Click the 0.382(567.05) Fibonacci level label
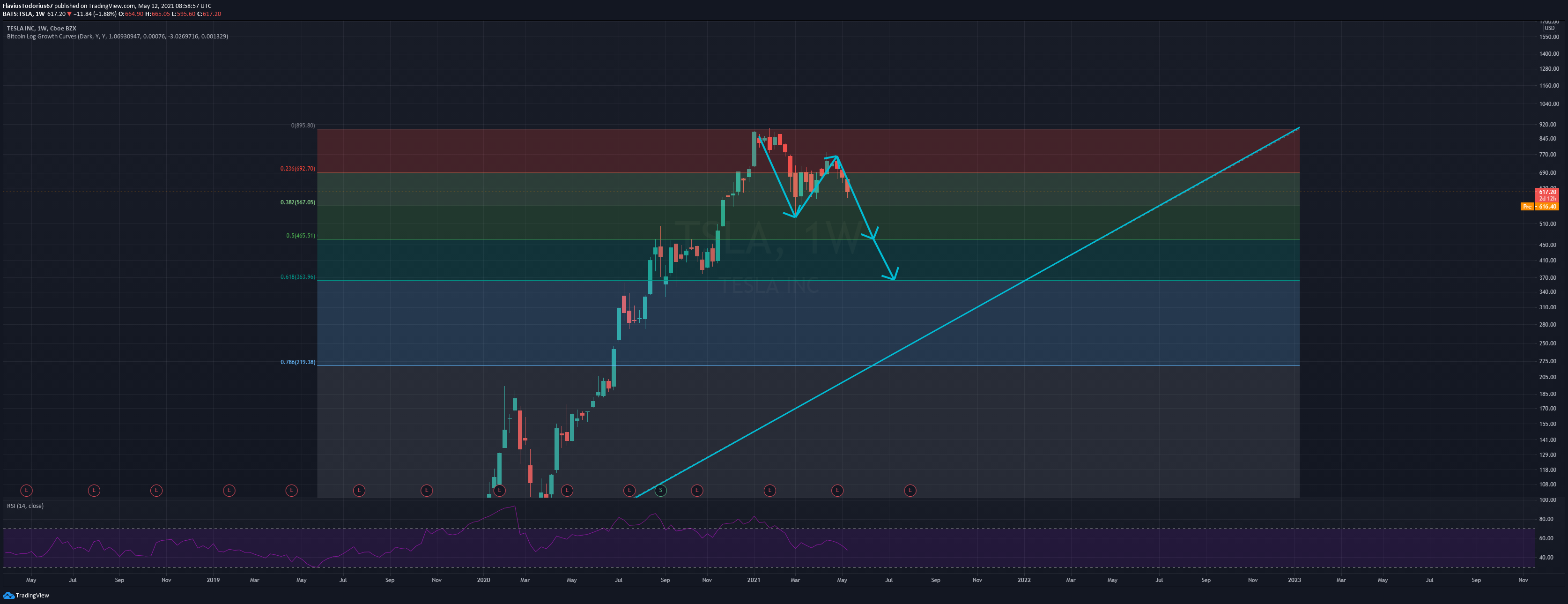 (298, 202)
